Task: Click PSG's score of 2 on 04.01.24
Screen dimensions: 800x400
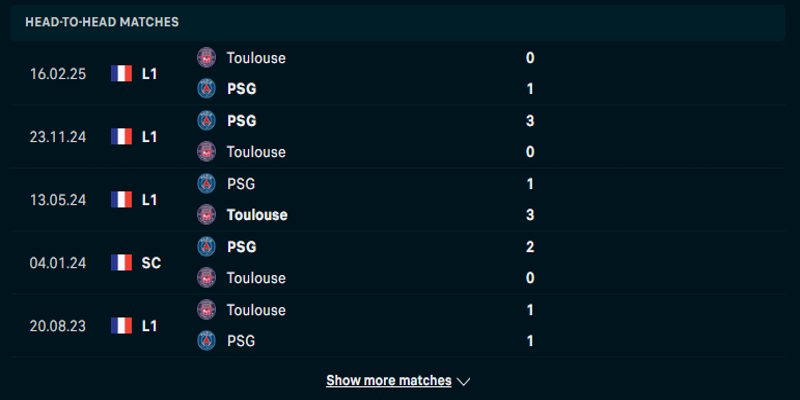Action: click(530, 247)
